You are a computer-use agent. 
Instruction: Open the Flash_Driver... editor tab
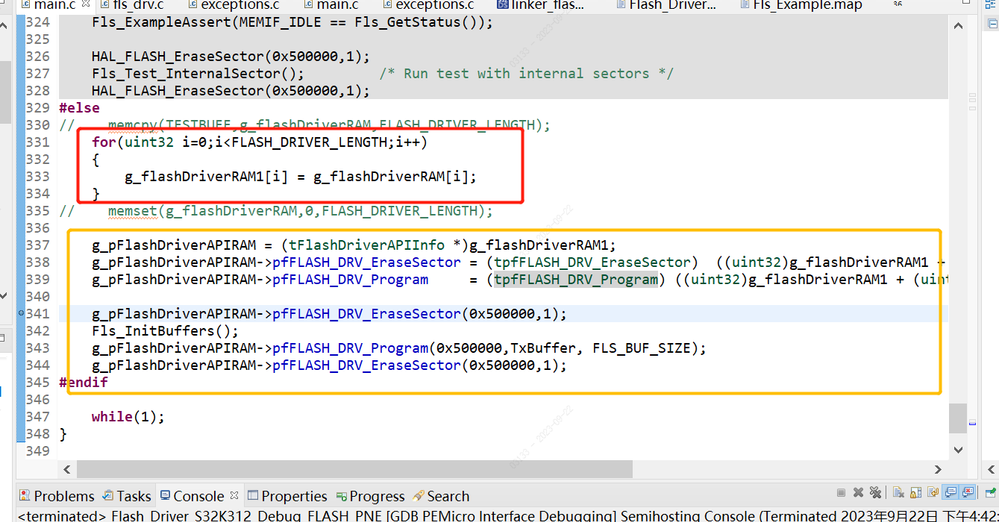click(x=666, y=5)
